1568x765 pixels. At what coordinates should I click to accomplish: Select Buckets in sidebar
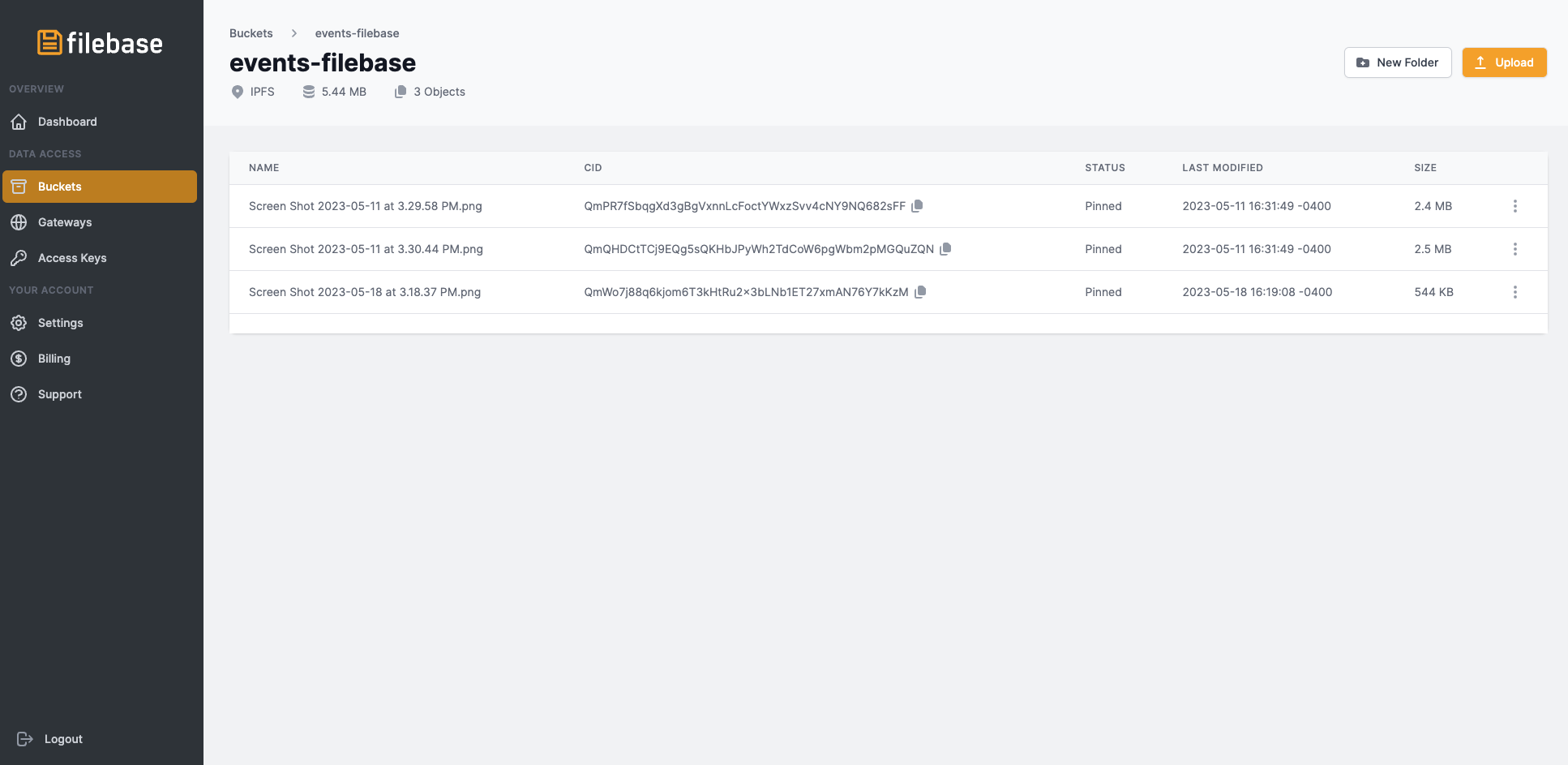(x=100, y=187)
